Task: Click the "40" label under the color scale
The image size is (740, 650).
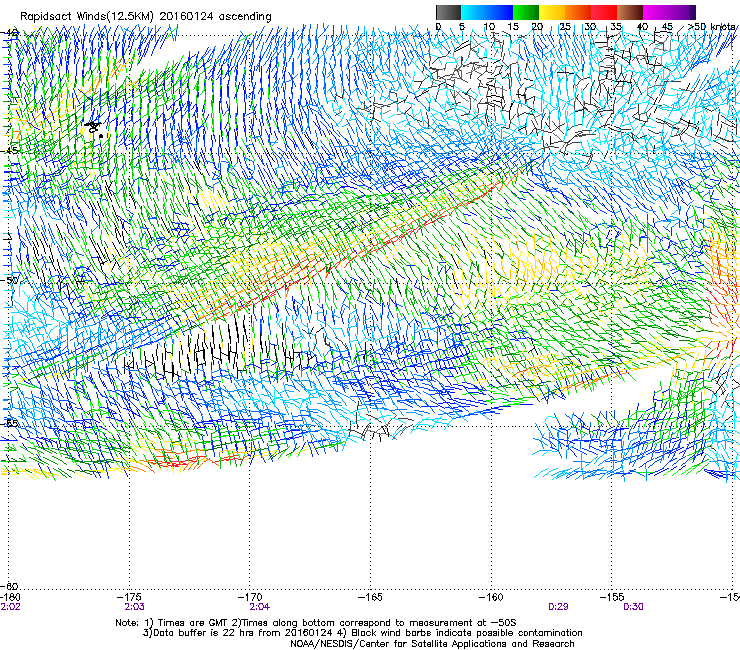Action: [642, 26]
